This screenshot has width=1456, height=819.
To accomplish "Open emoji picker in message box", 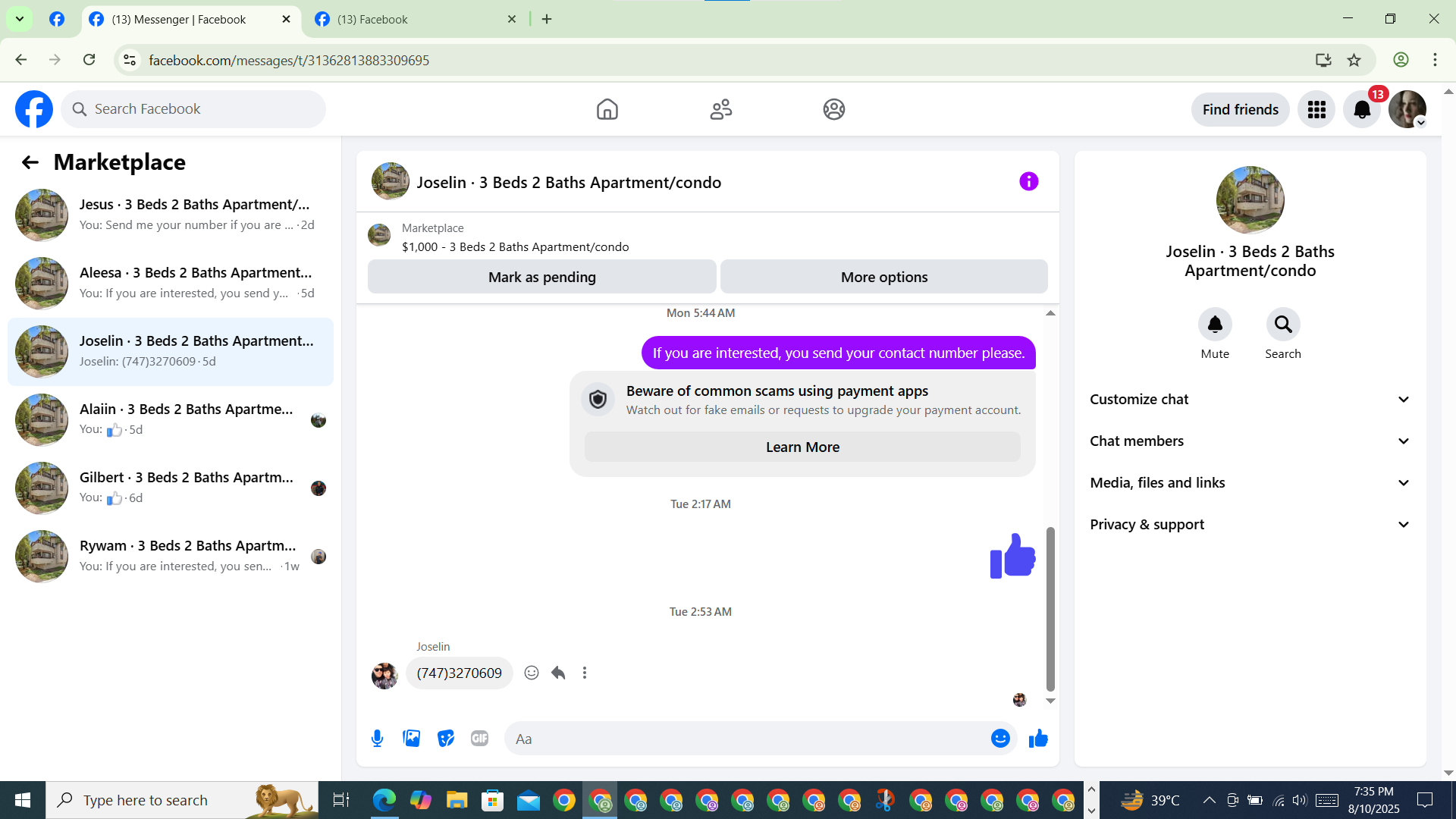I will (1000, 739).
